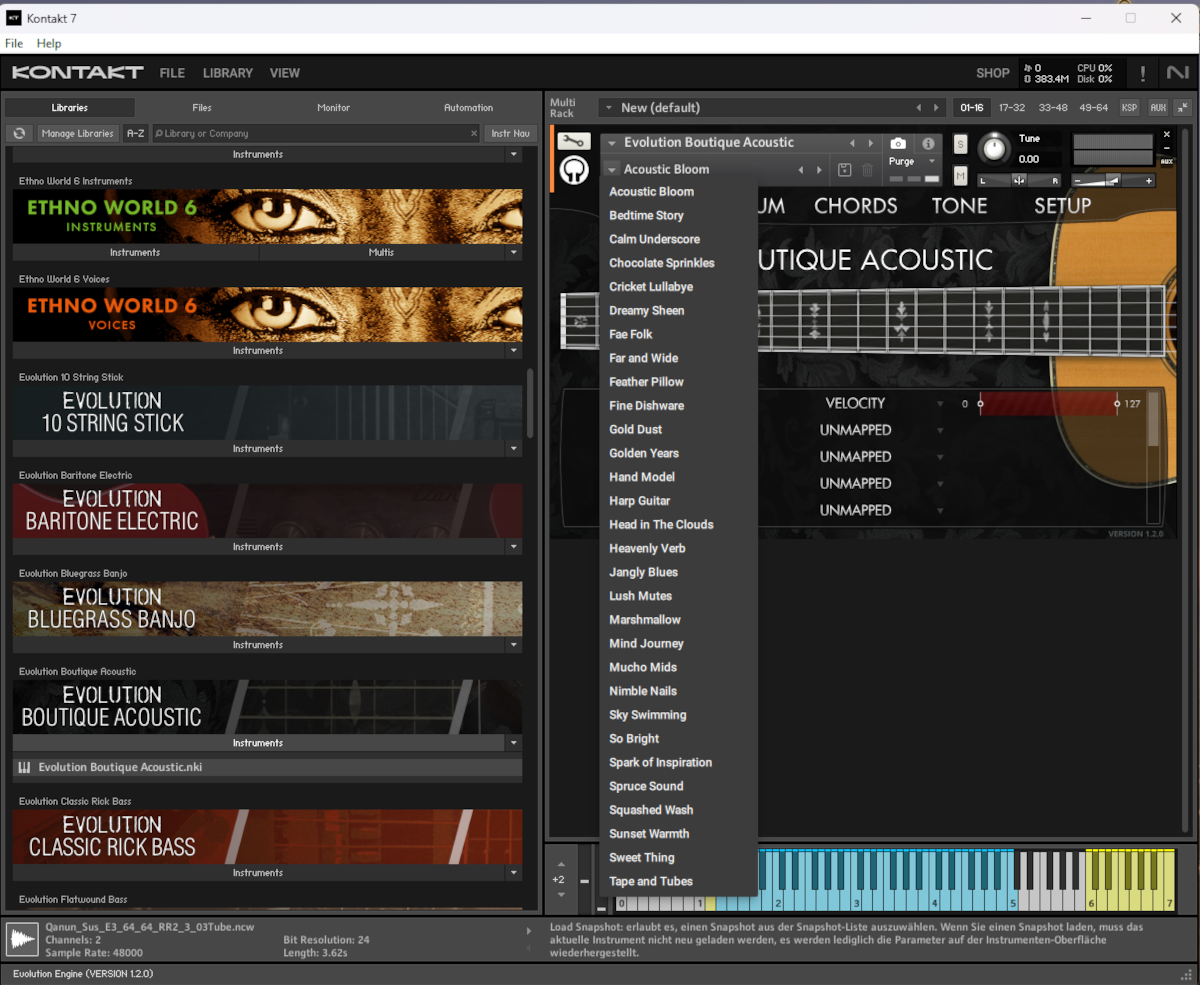Viewport: 1200px width, 985px height.
Task: Expand the Evolution 10 String Stick dropdown arrow
Action: (514, 449)
